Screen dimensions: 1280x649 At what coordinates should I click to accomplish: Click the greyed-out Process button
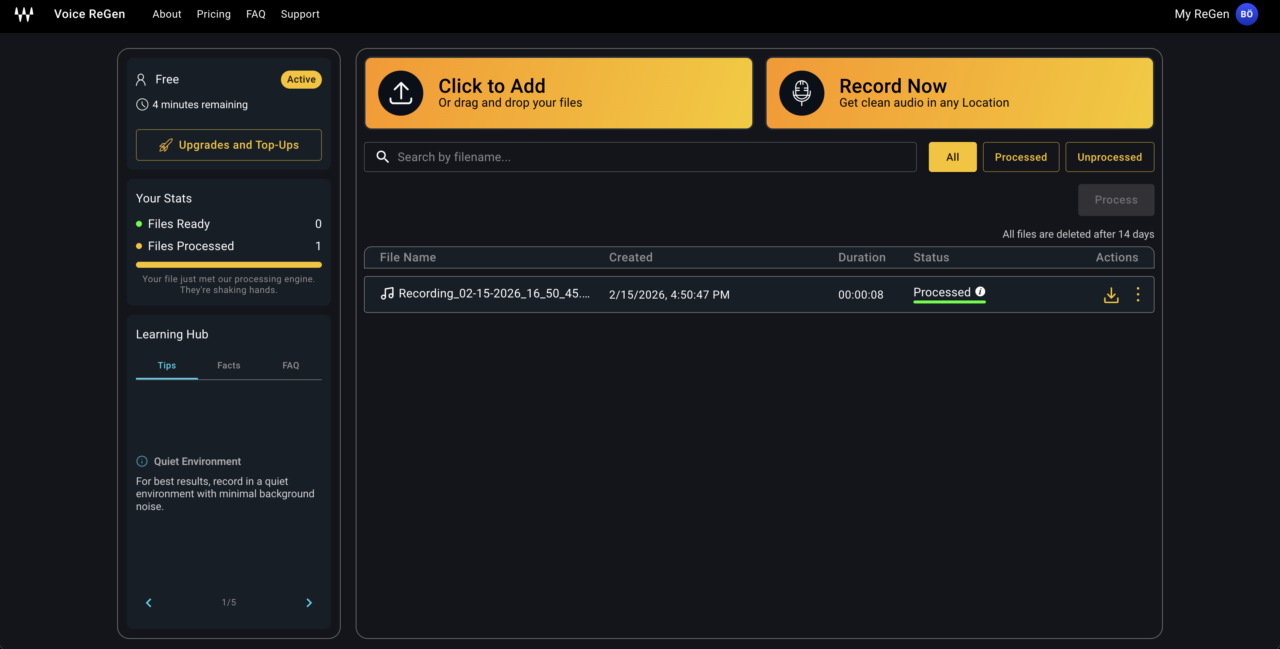[x=1116, y=200]
